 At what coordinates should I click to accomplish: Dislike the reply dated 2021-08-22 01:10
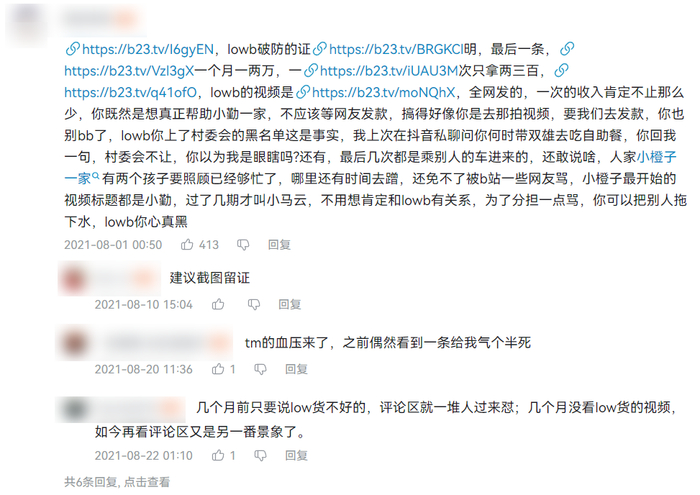[x=260, y=455]
